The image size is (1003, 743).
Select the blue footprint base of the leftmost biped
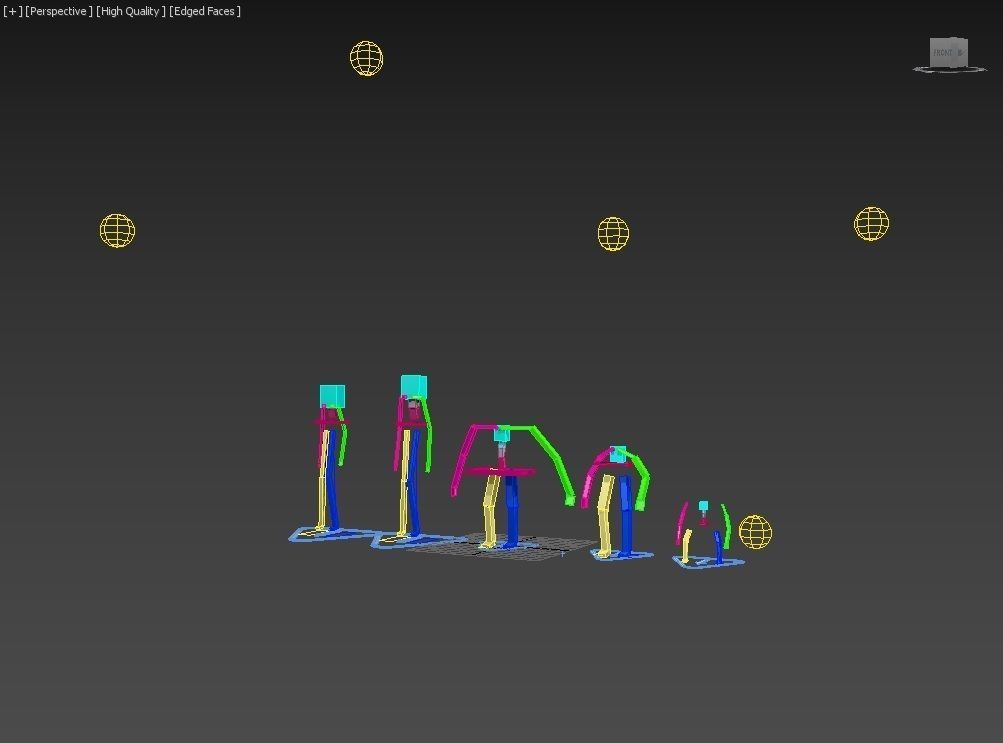pyautogui.click(x=333, y=534)
